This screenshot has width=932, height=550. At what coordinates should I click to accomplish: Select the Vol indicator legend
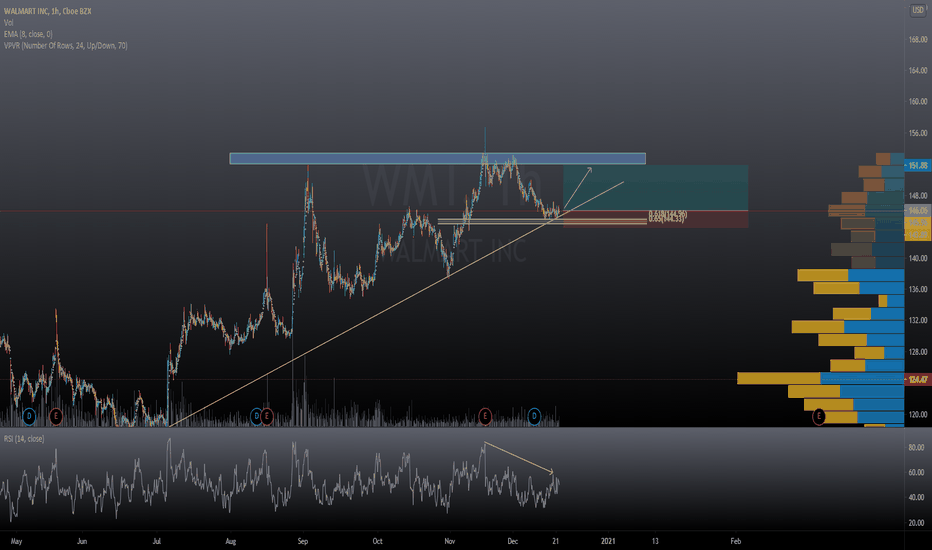click(8, 23)
